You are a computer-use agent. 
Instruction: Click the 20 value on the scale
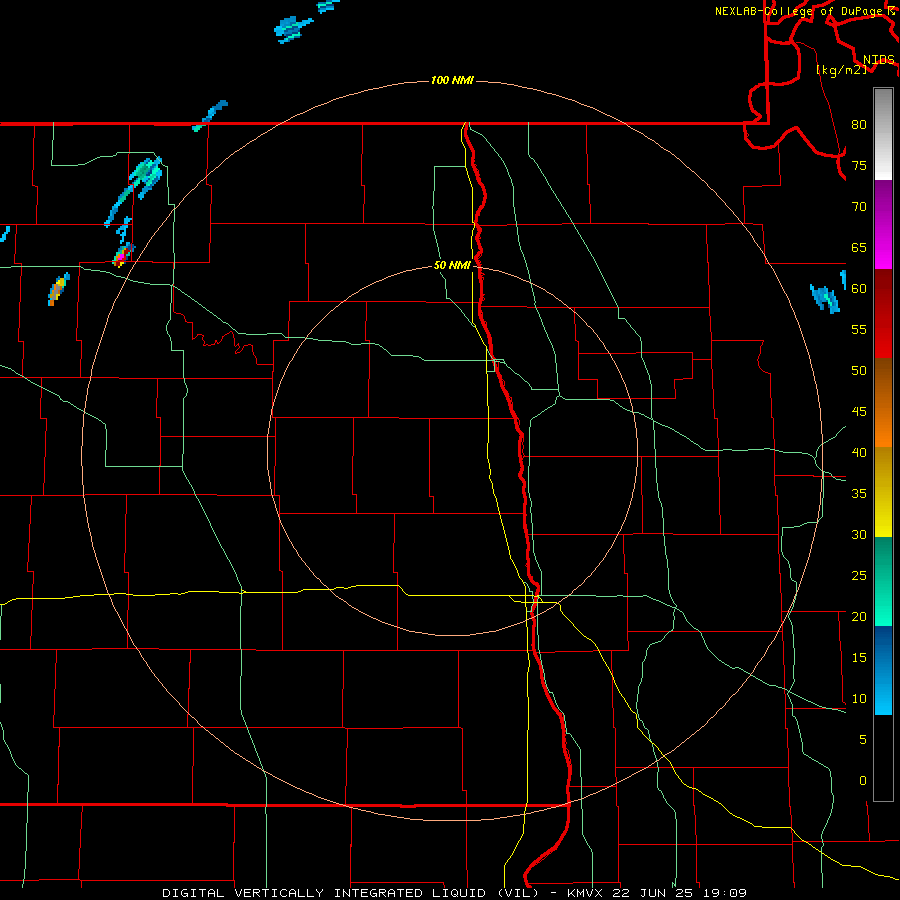[859, 616]
